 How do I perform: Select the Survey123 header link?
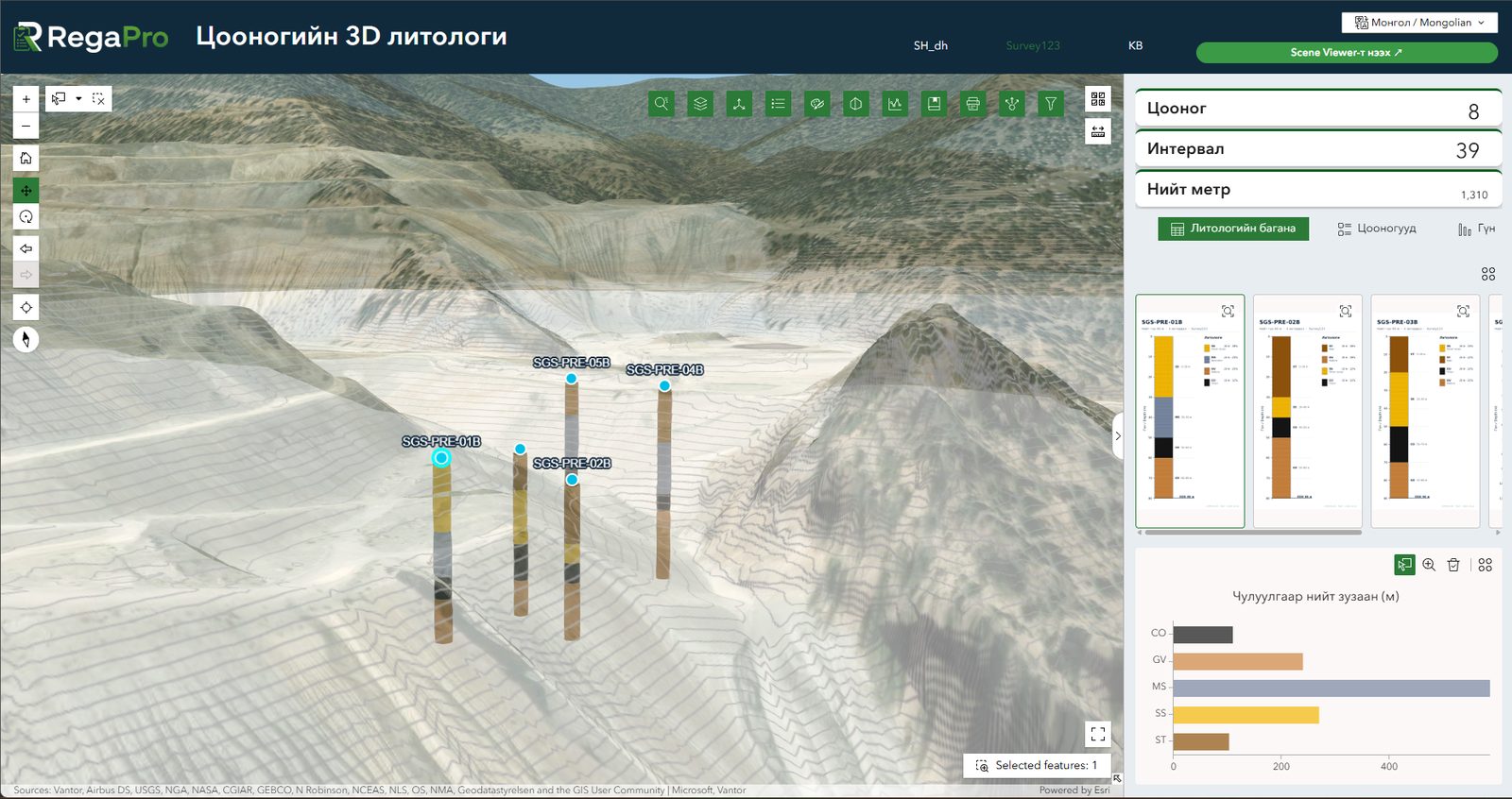pyautogui.click(x=1033, y=45)
